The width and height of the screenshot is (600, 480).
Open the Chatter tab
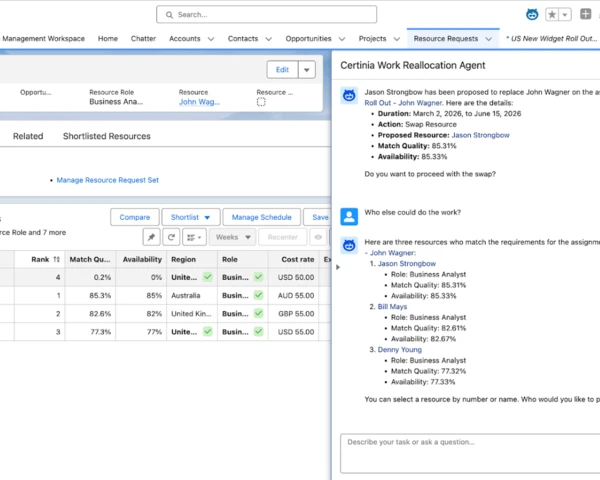coord(143,39)
